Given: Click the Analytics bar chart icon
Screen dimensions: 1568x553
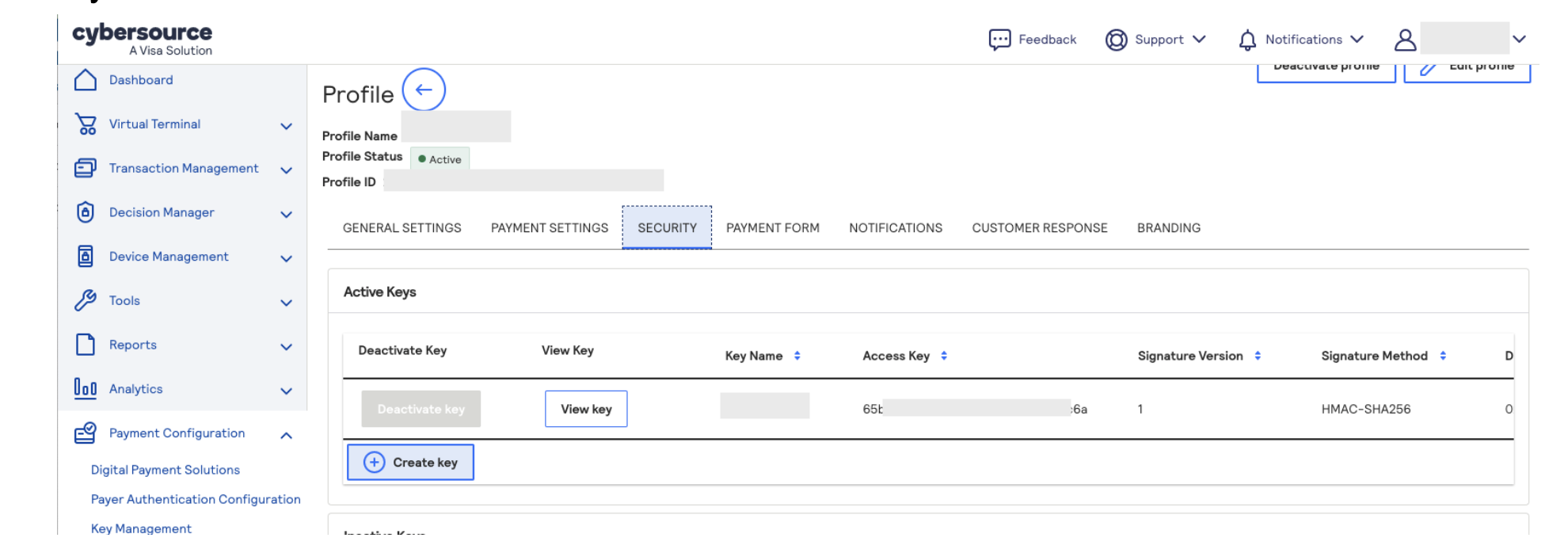Looking at the screenshot, I should tap(86, 388).
